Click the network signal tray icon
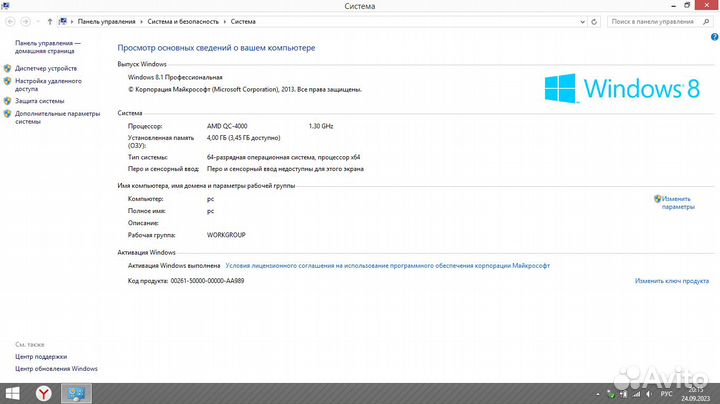The height and width of the screenshot is (404, 720). [636, 394]
